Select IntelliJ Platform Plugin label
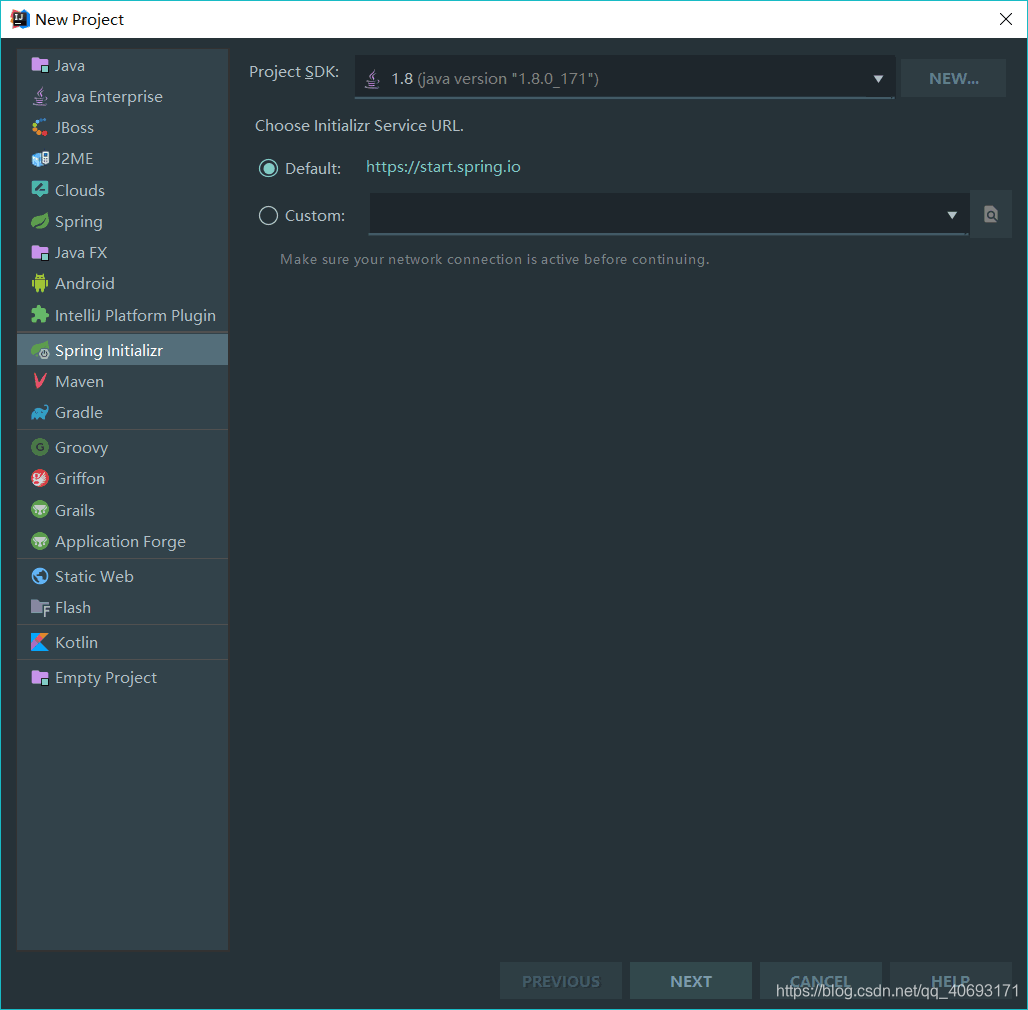 coord(135,316)
